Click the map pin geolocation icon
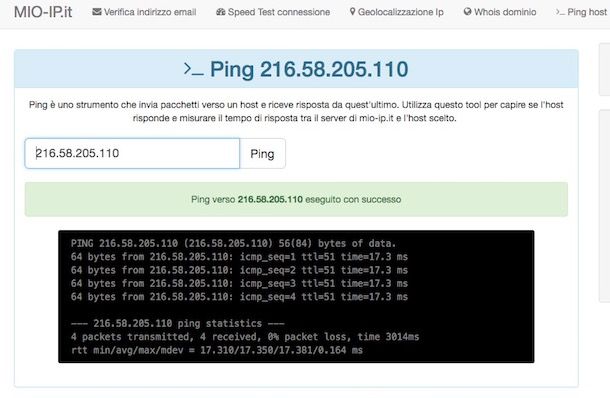Screen dimensions: 610x398 [352, 12]
